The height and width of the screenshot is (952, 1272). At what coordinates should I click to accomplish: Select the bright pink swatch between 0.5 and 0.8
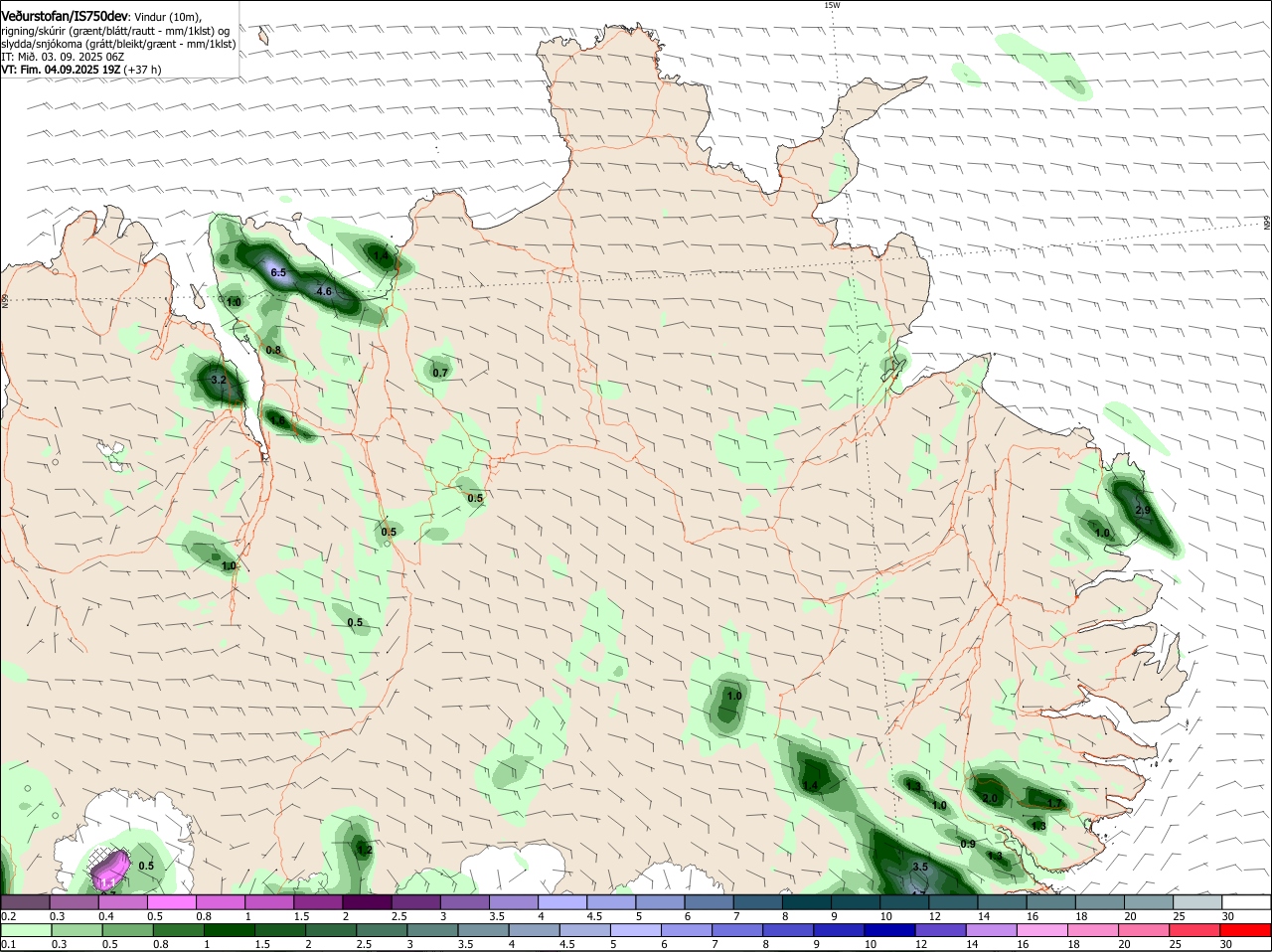tap(171, 901)
